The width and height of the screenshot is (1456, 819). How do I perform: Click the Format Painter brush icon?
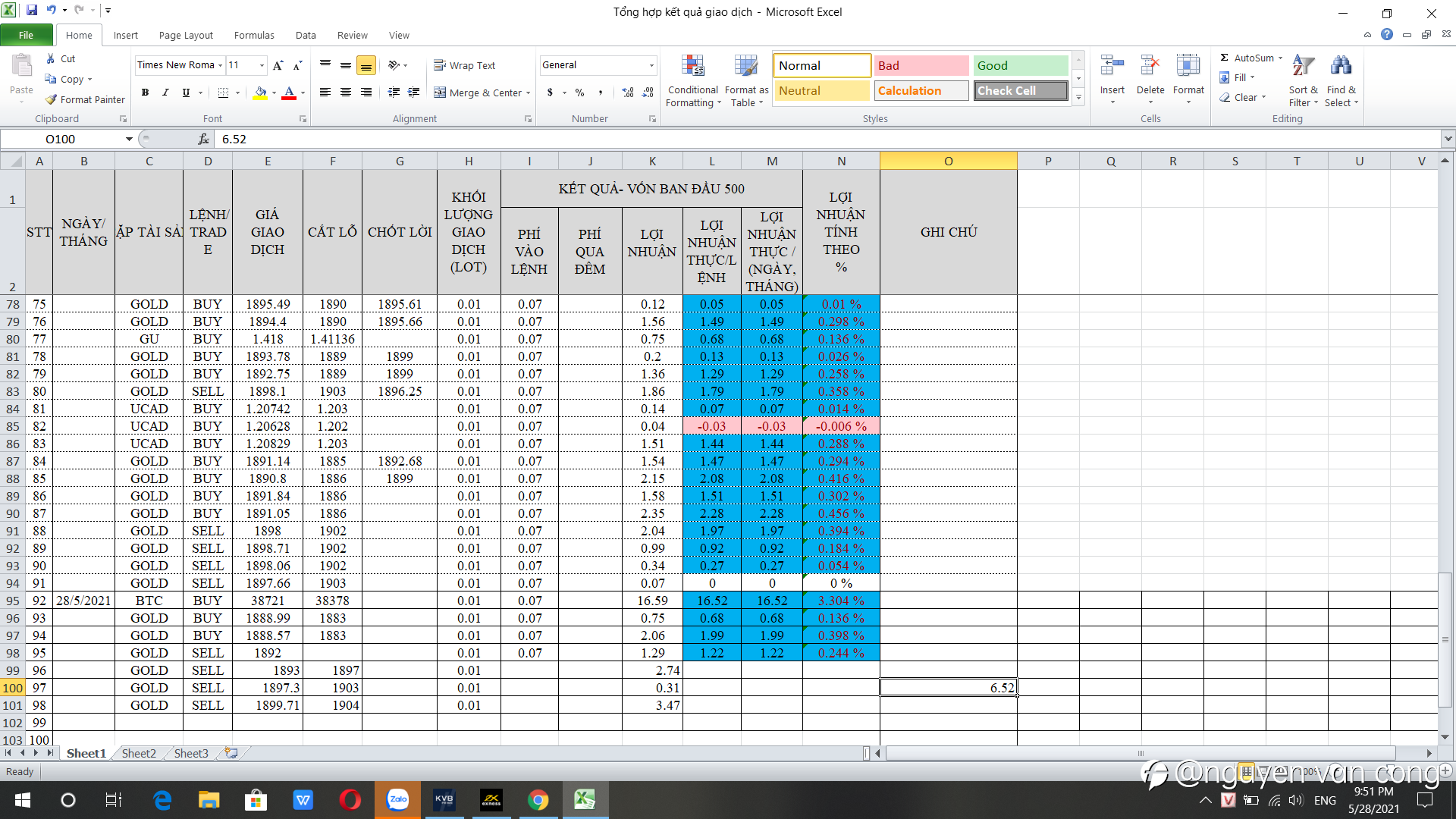51,99
